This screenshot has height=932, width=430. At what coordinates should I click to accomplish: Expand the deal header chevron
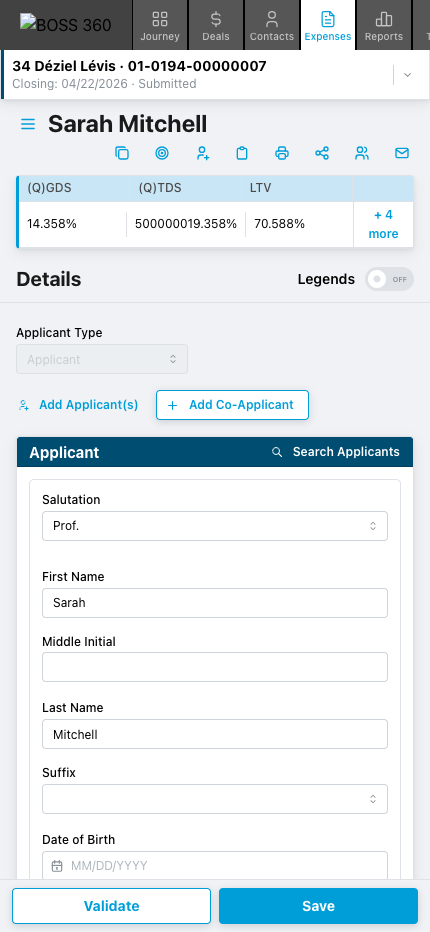pos(407,75)
